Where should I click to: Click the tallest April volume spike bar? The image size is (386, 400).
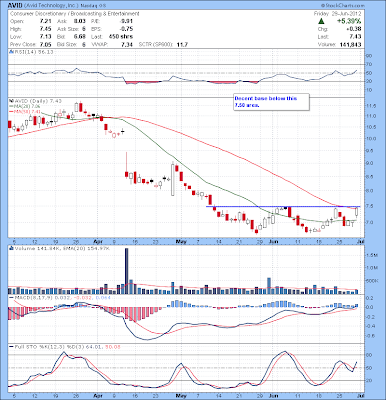pyautogui.click(x=126, y=271)
